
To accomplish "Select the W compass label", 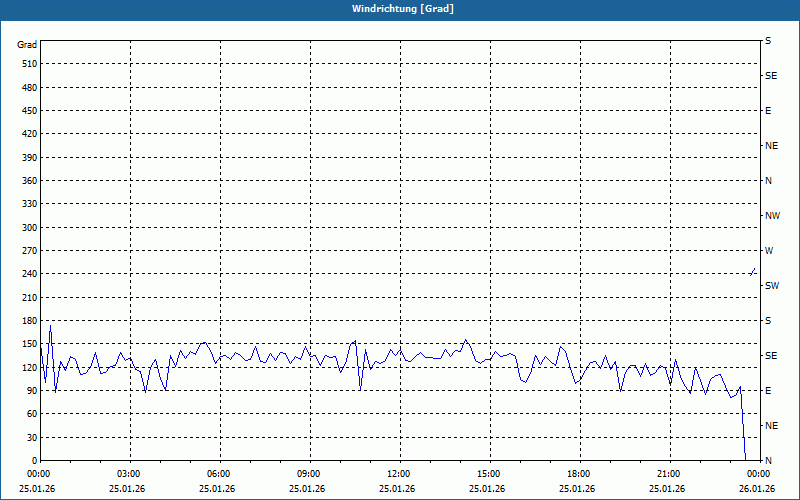I will coord(769,251).
